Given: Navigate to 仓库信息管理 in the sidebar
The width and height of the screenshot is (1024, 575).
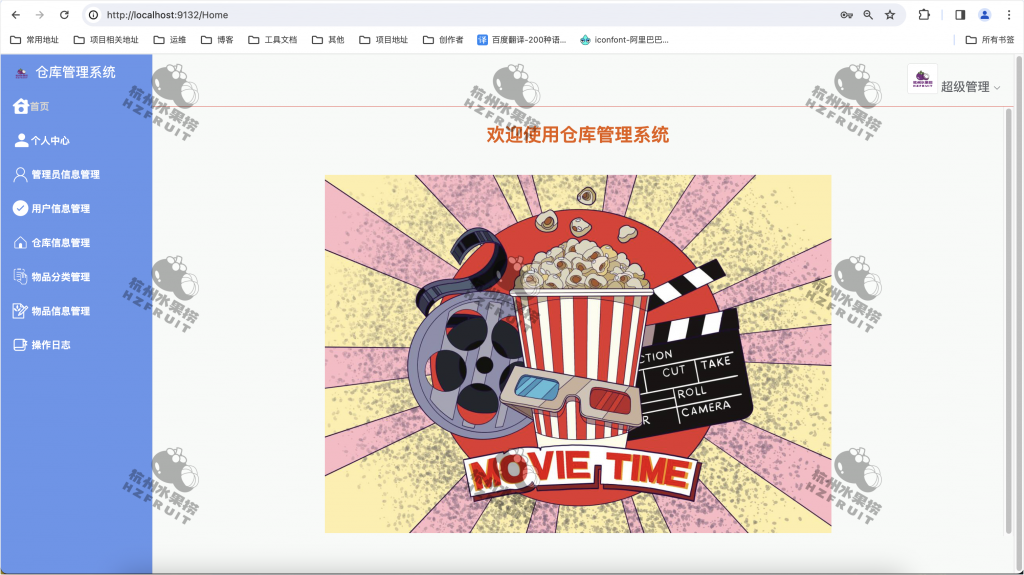Looking at the screenshot, I should click(x=76, y=242).
